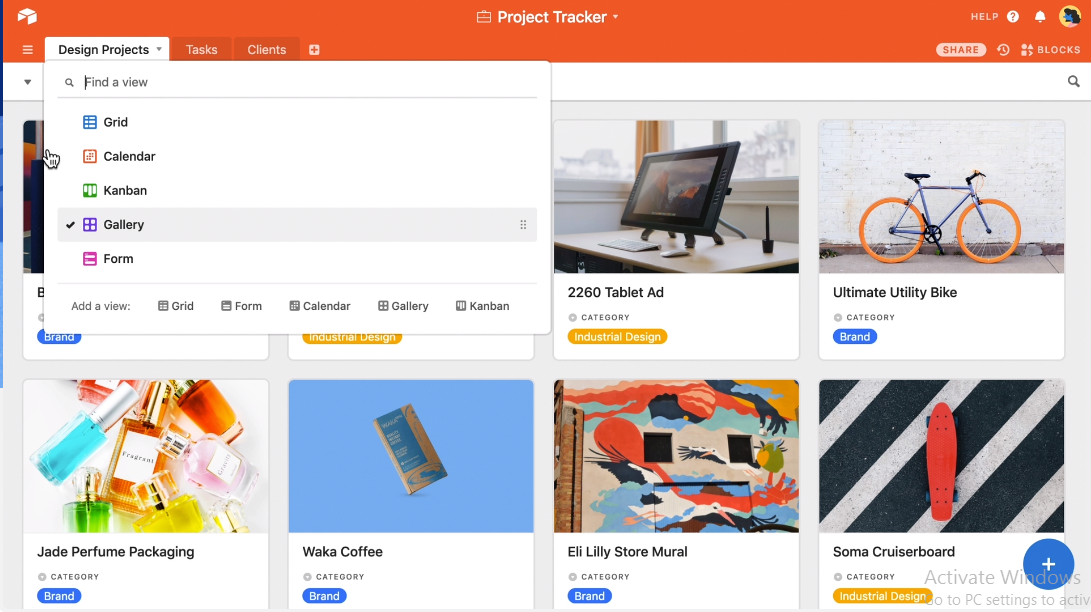Open the Jade Perfume Packaging image
Screen dimensions: 1091x612
(145, 456)
